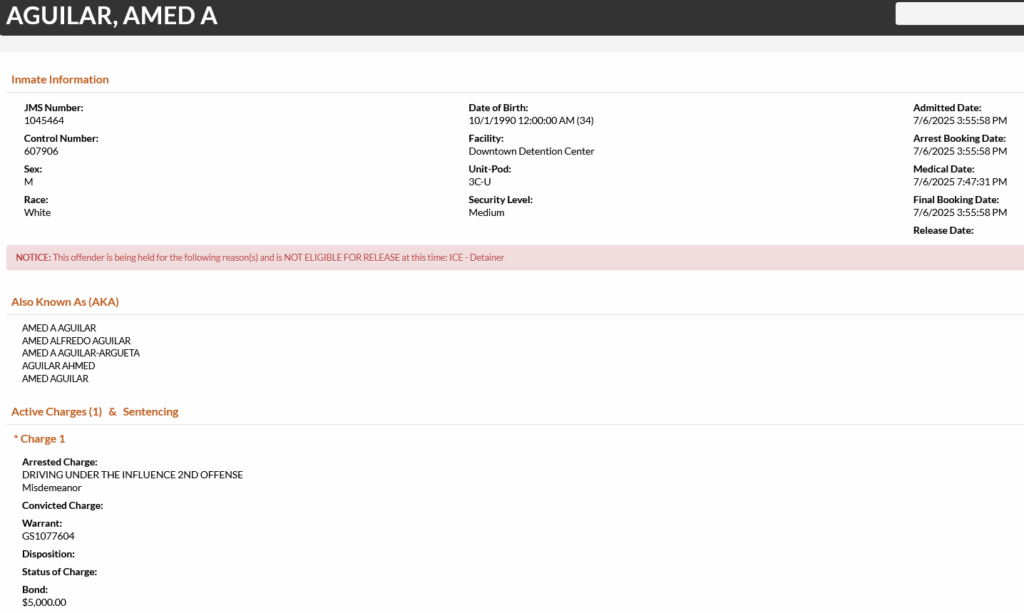Click the search input field in header
The image size is (1024, 613).
(959, 14)
